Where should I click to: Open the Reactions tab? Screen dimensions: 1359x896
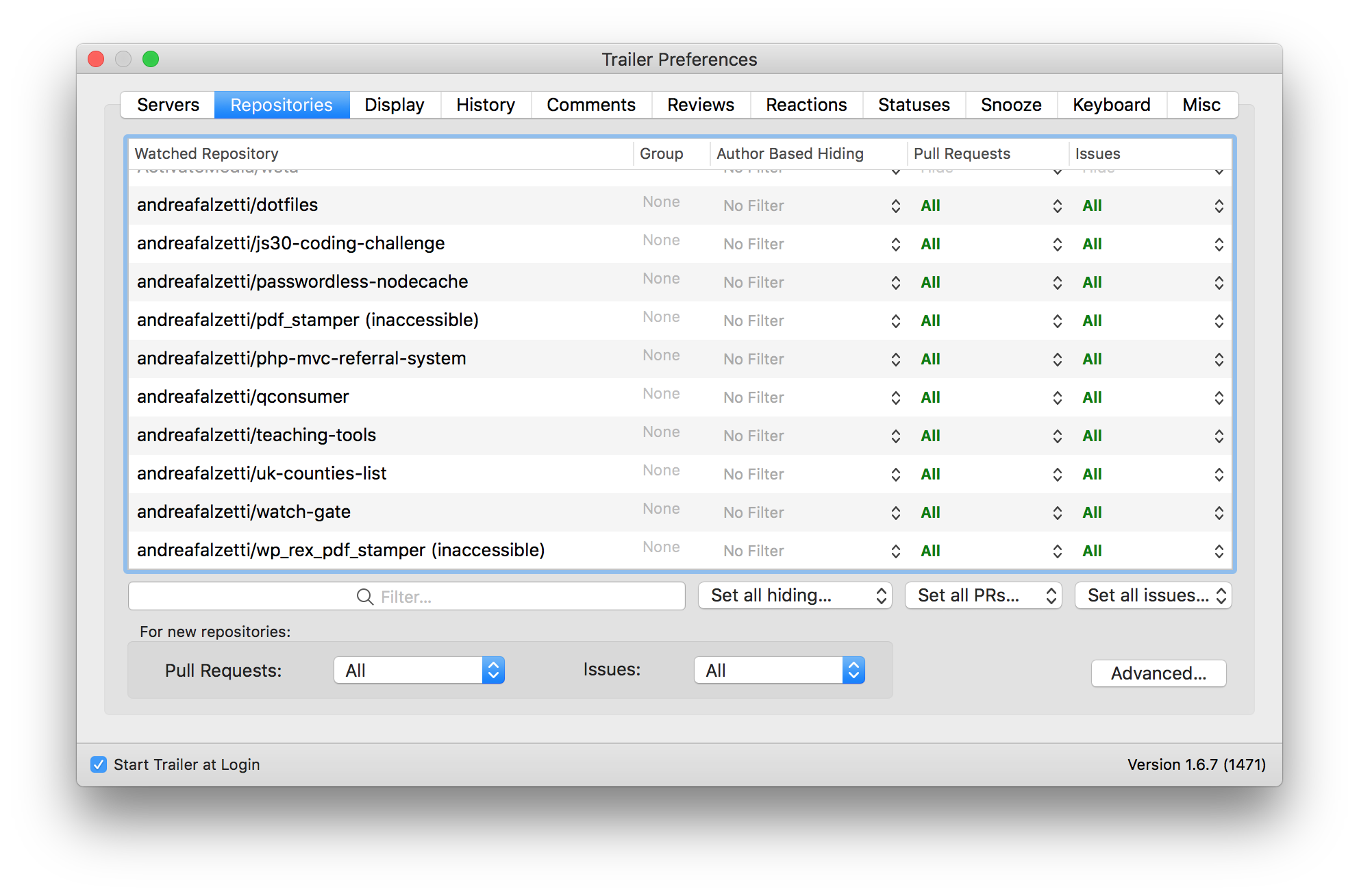[806, 105]
